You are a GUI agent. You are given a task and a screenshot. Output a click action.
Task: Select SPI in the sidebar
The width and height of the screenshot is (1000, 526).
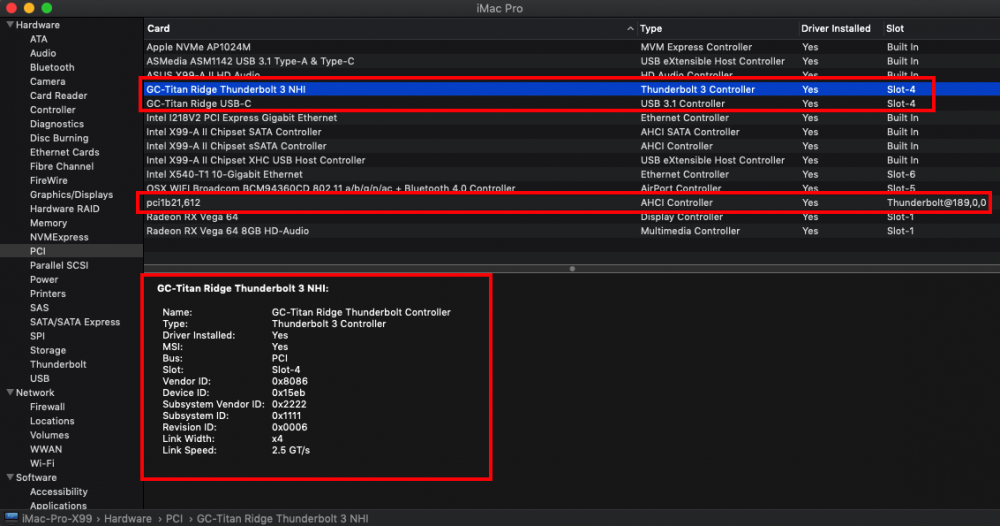[x=37, y=336]
